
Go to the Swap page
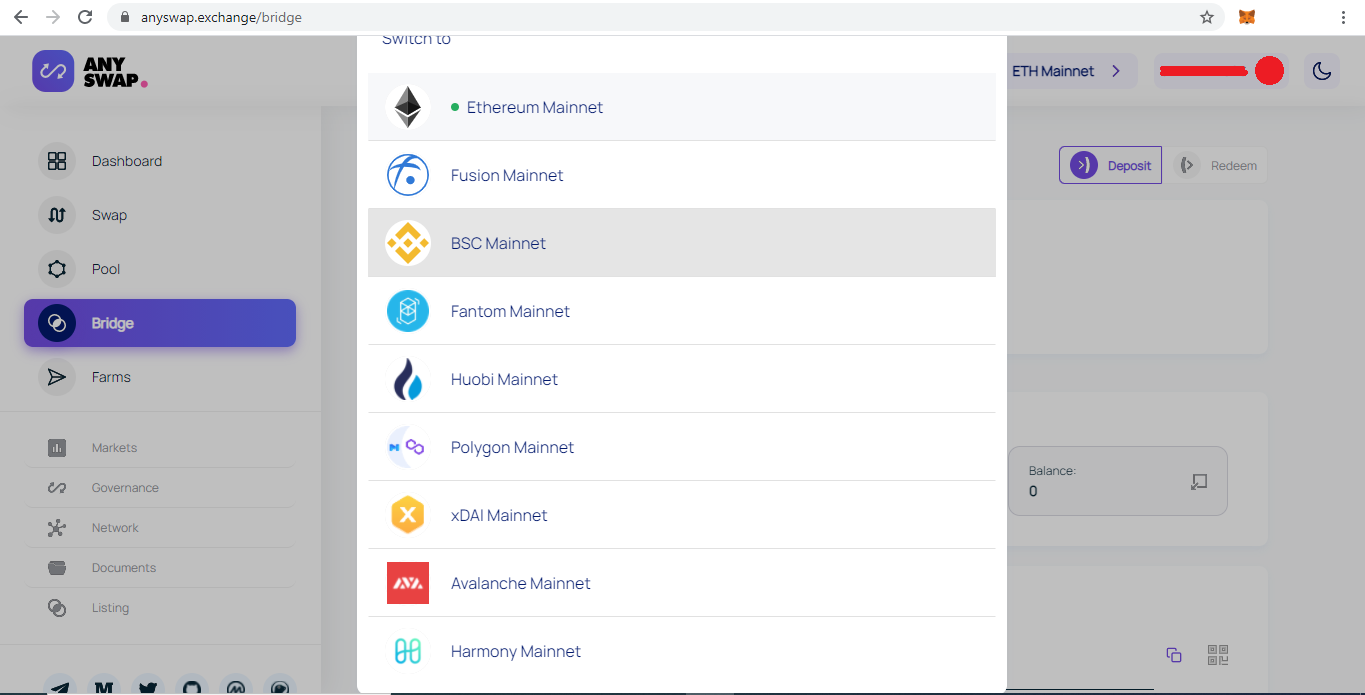109,215
